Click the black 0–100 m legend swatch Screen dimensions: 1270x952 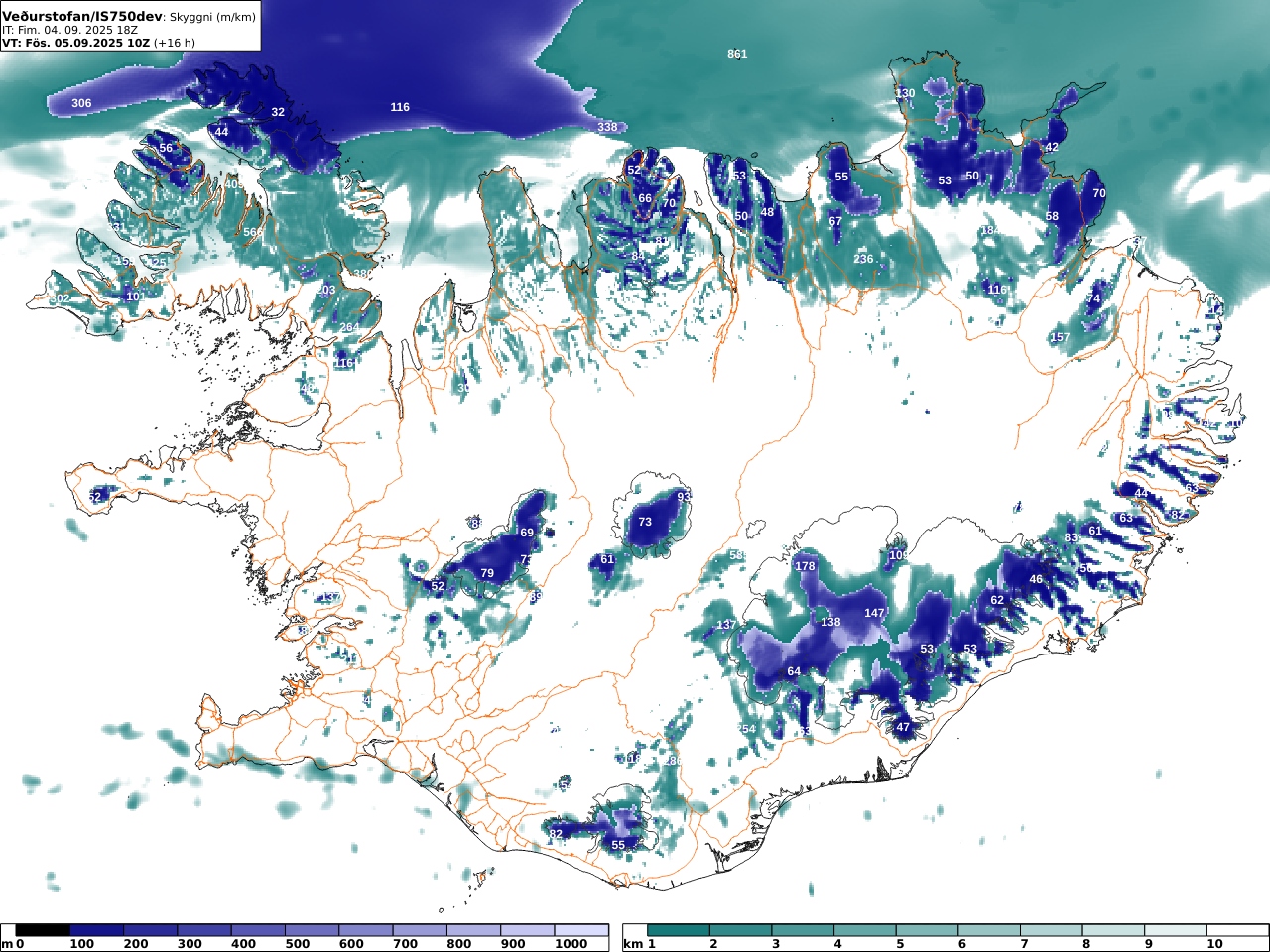(44, 930)
